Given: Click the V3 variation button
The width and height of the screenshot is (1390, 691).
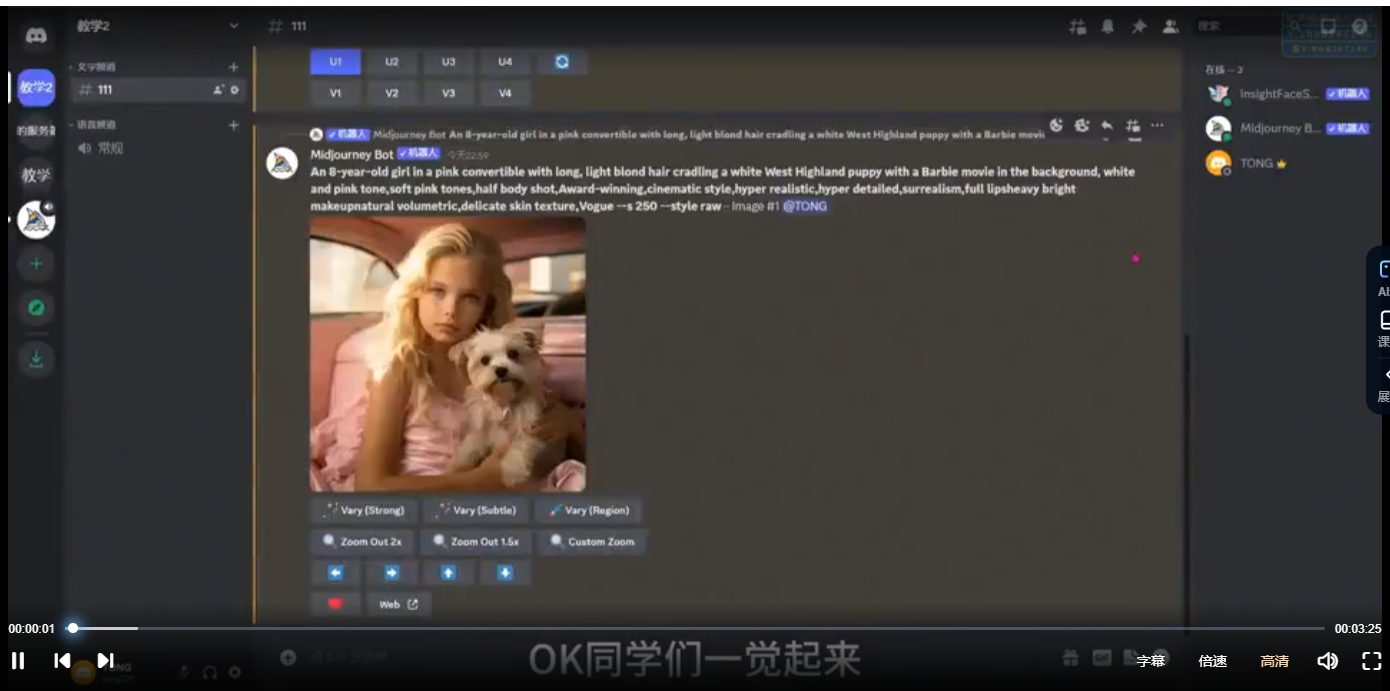Looking at the screenshot, I should click(x=448, y=93).
